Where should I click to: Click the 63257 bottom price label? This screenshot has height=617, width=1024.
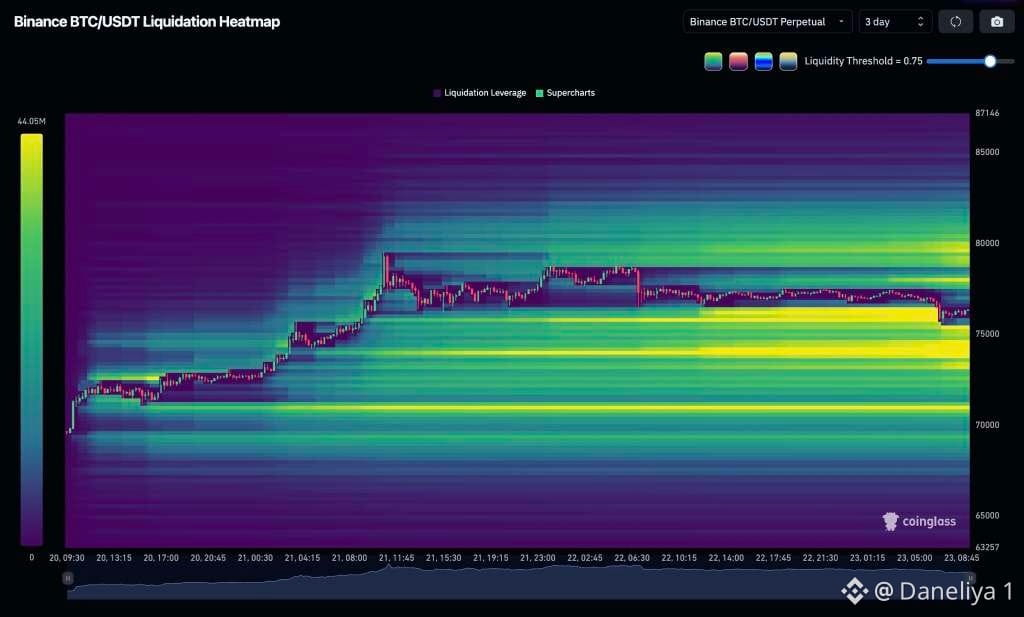pos(987,547)
